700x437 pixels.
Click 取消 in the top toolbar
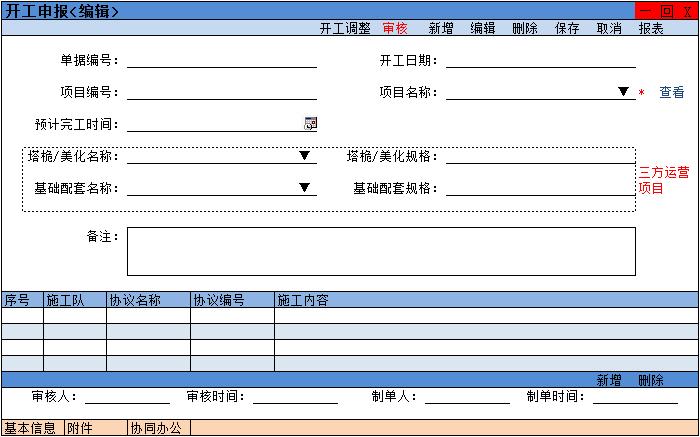click(609, 28)
